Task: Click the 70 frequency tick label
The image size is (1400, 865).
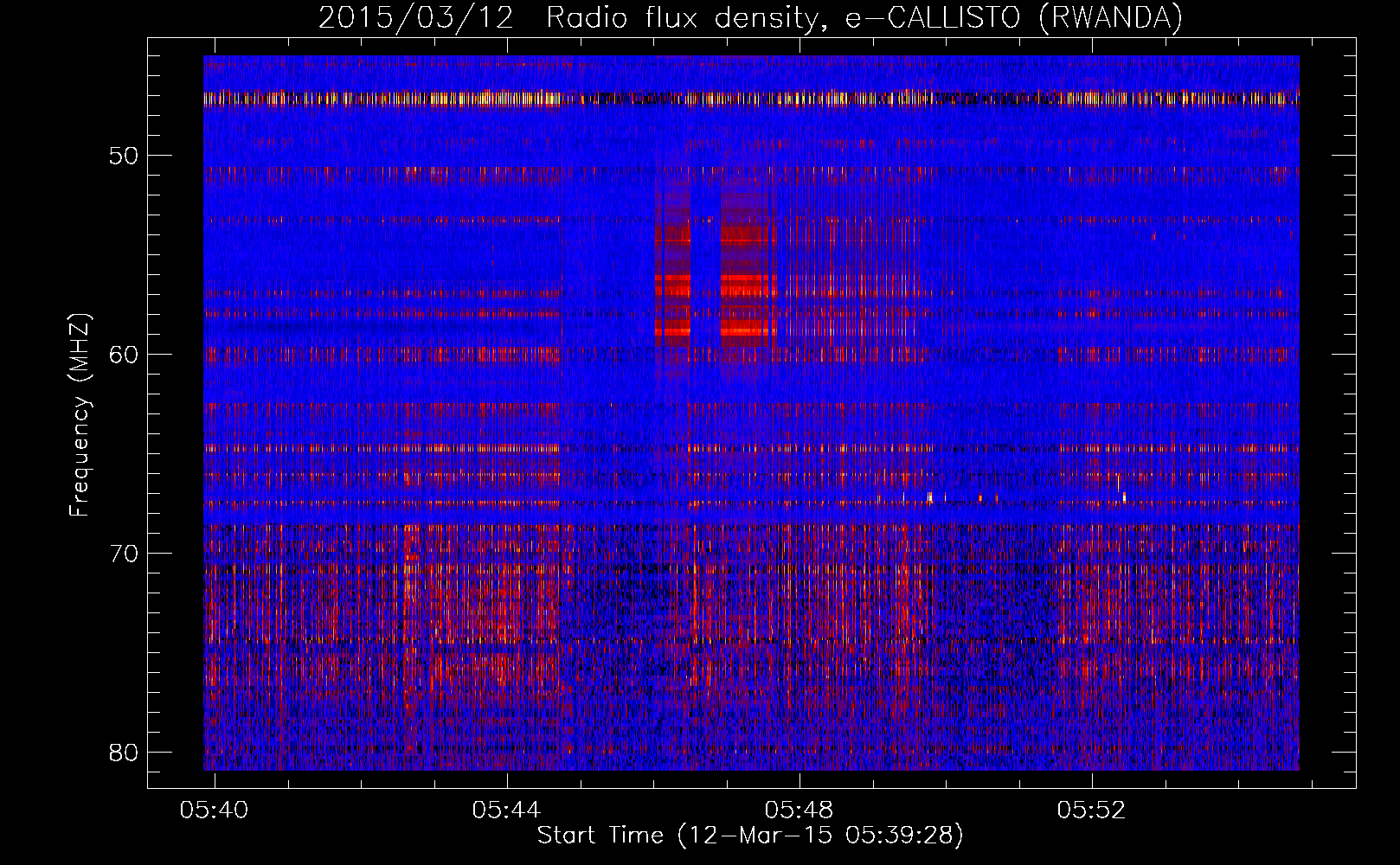Action: click(125, 554)
